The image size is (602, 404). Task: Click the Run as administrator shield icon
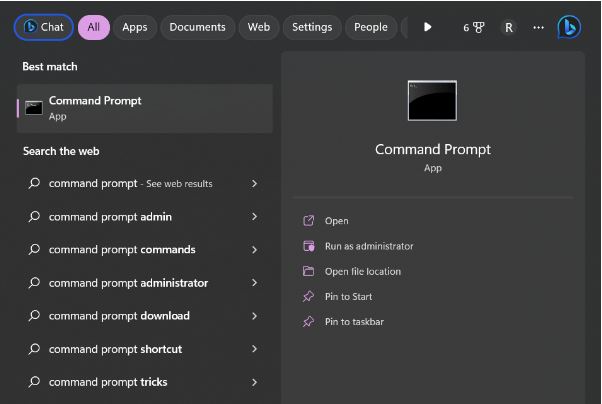tap(309, 246)
